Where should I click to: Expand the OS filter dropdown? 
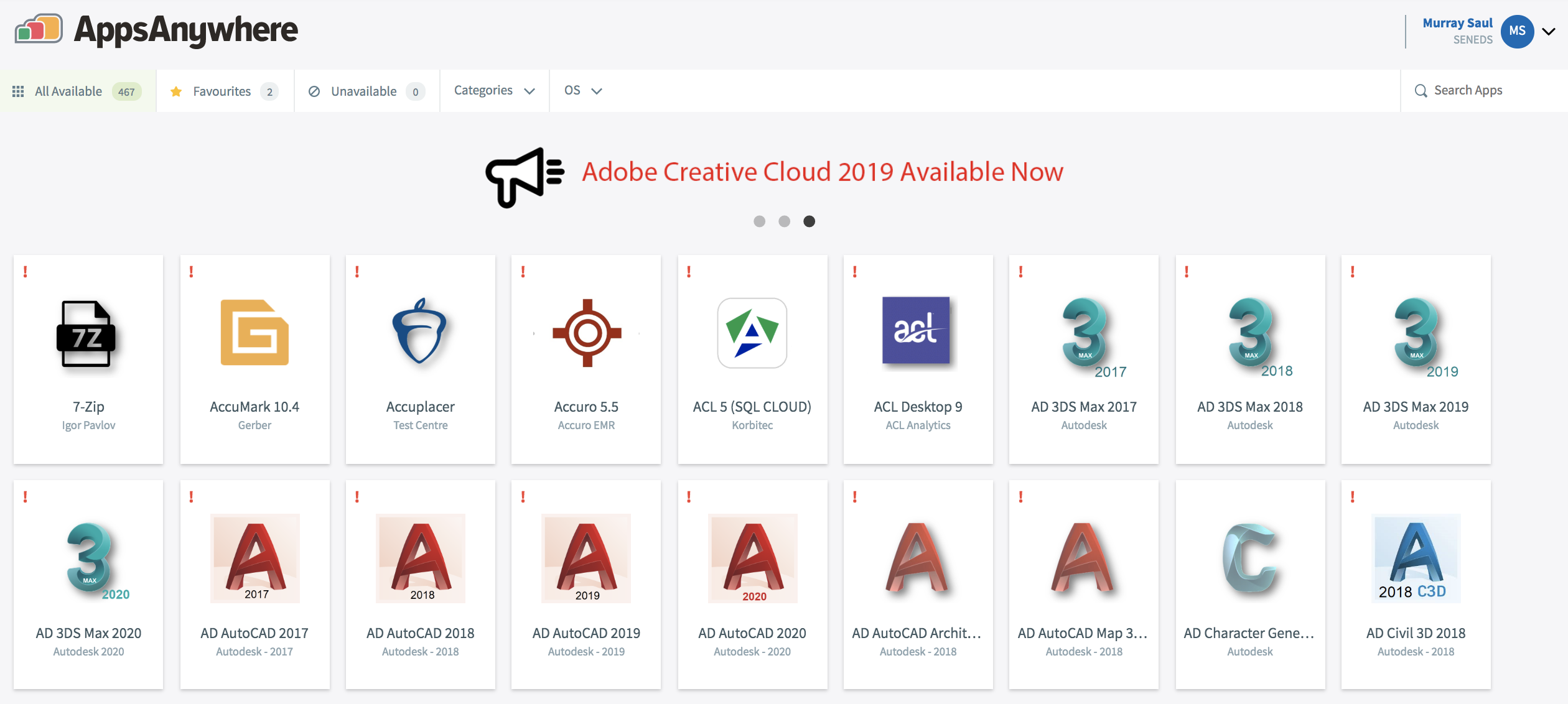[582, 91]
